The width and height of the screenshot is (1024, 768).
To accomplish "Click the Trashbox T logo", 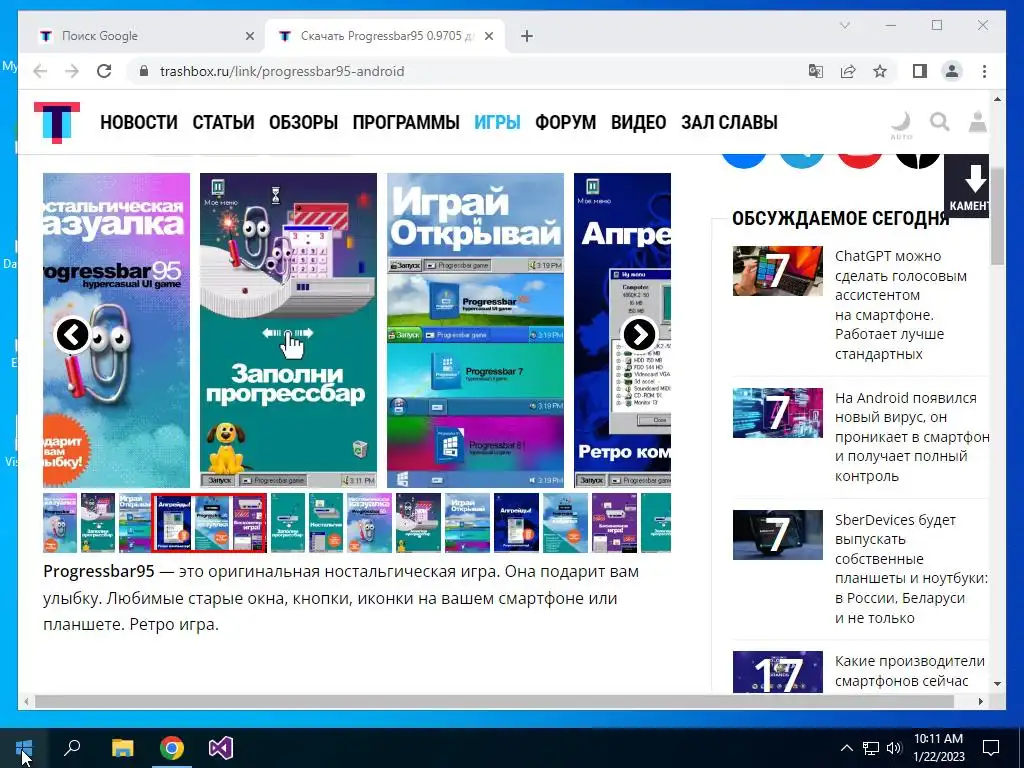I will point(57,122).
